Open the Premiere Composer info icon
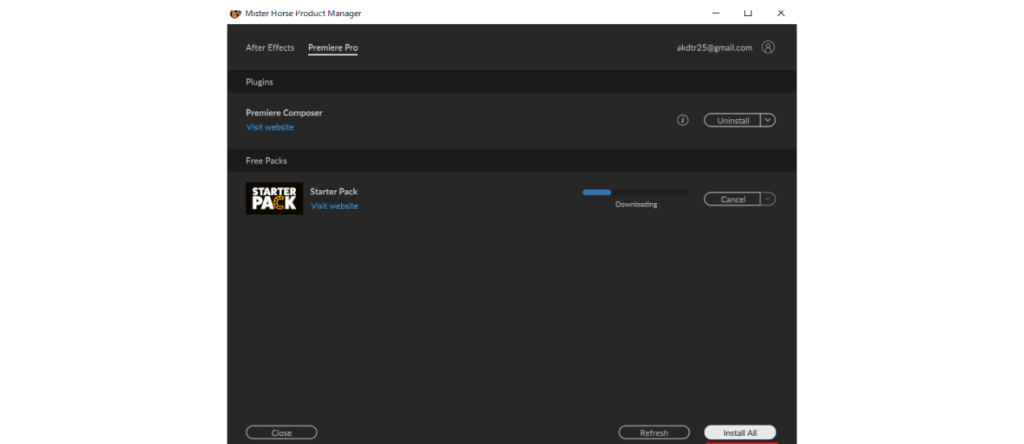Viewport: 1024px width, 444px height. click(x=683, y=120)
